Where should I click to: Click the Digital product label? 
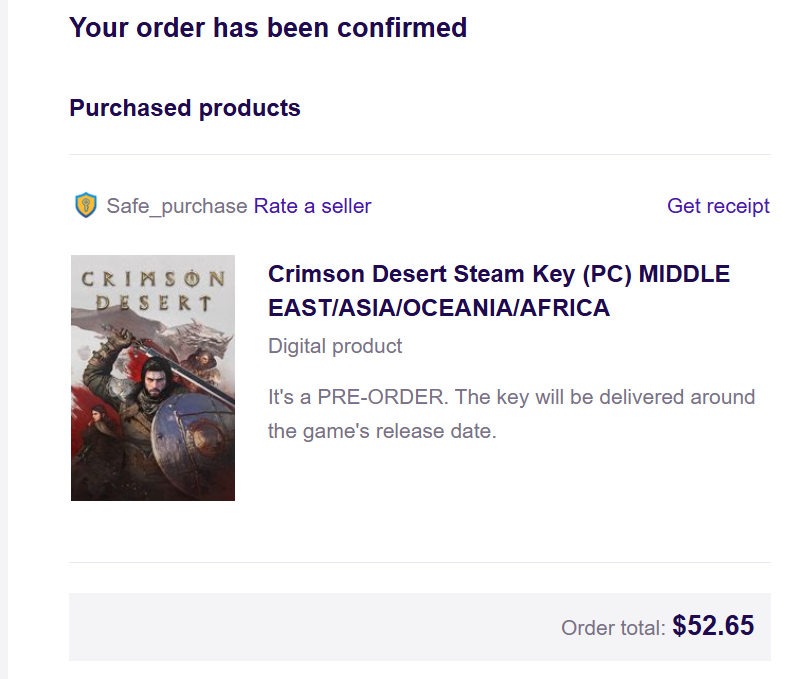click(x=335, y=346)
